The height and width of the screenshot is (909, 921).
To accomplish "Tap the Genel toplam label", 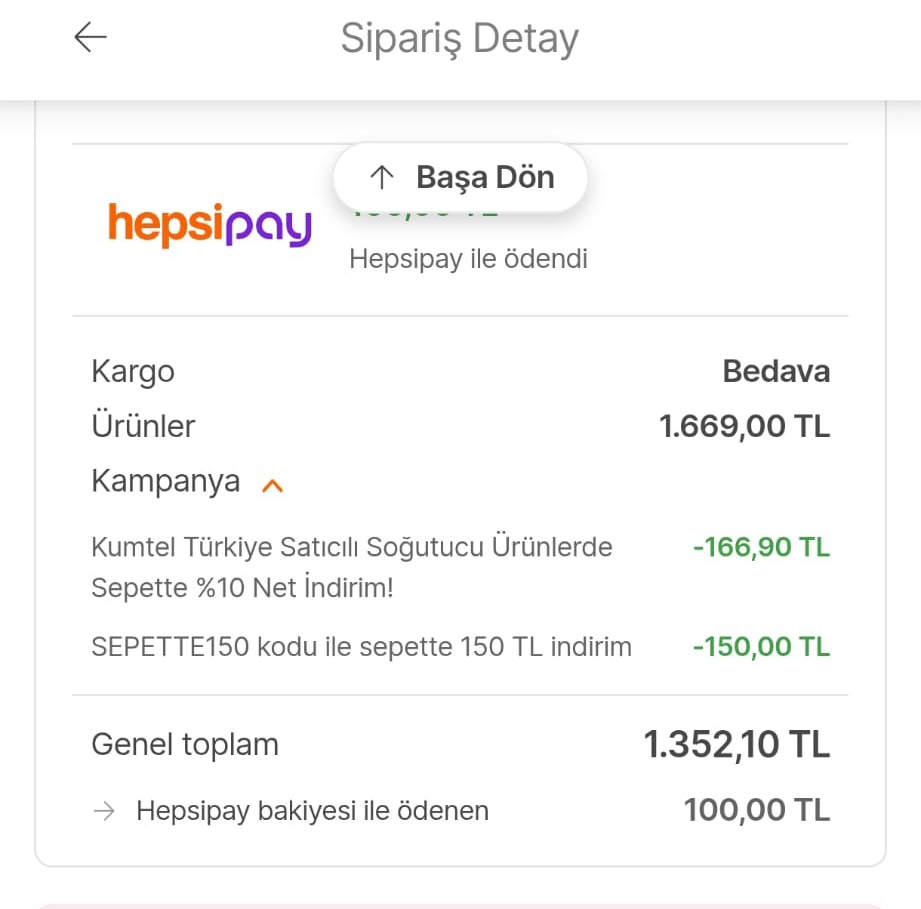I will 185,745.
